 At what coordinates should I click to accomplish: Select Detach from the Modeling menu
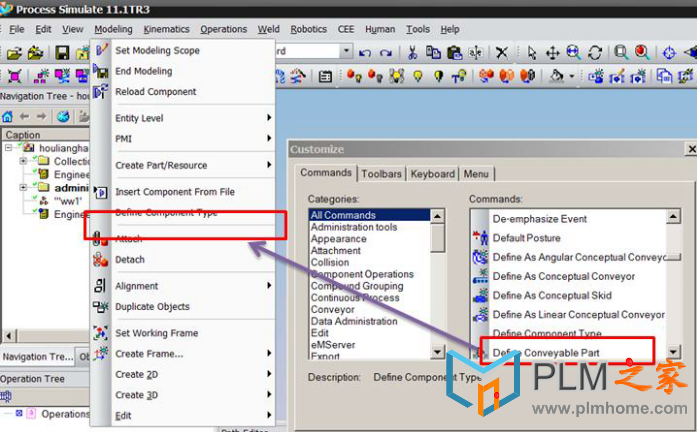(130, 260)
